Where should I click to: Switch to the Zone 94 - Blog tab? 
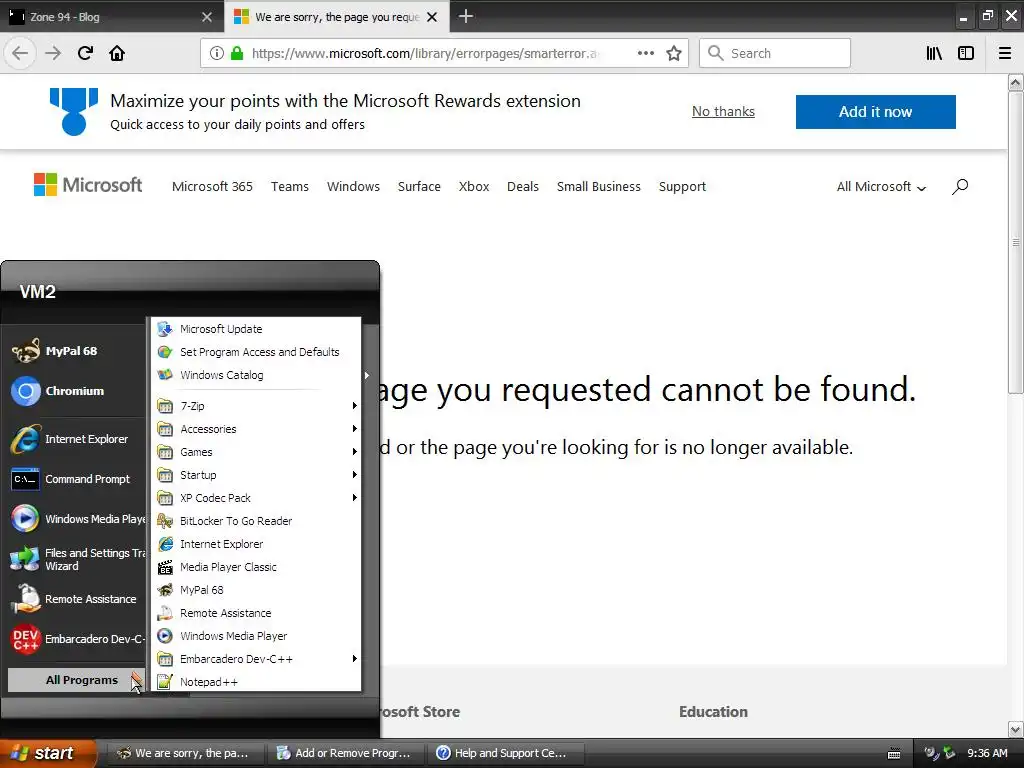pyautogui.click(x=104, y=17)
